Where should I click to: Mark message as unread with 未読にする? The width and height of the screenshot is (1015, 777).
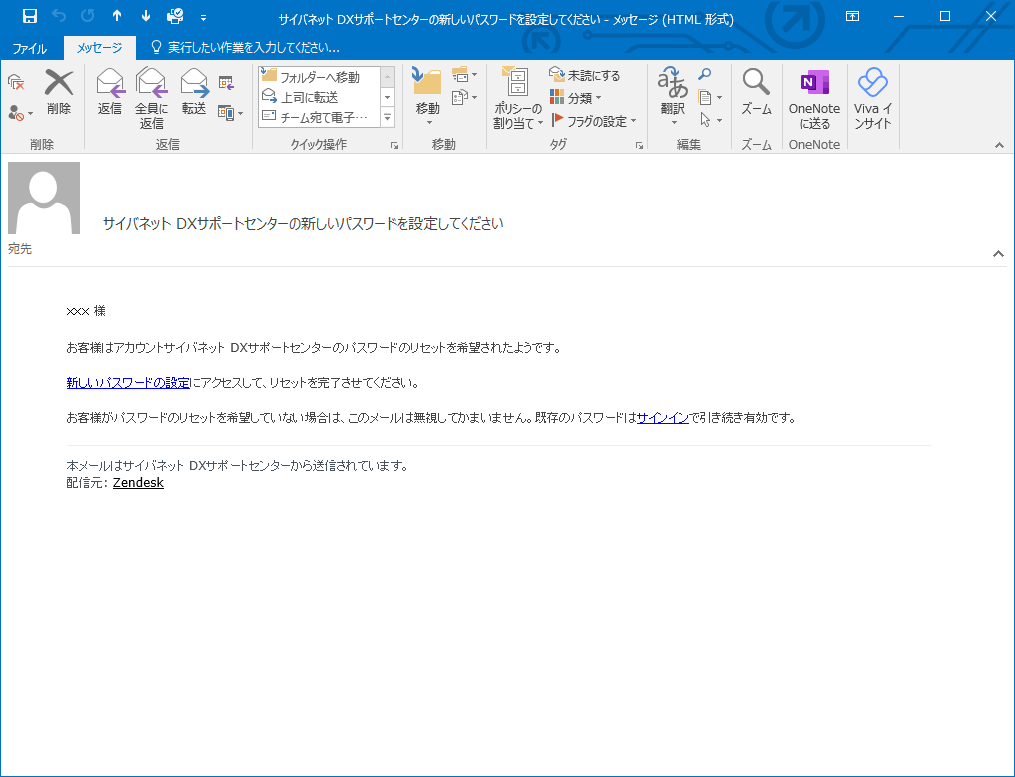click(x=585, y=76)
